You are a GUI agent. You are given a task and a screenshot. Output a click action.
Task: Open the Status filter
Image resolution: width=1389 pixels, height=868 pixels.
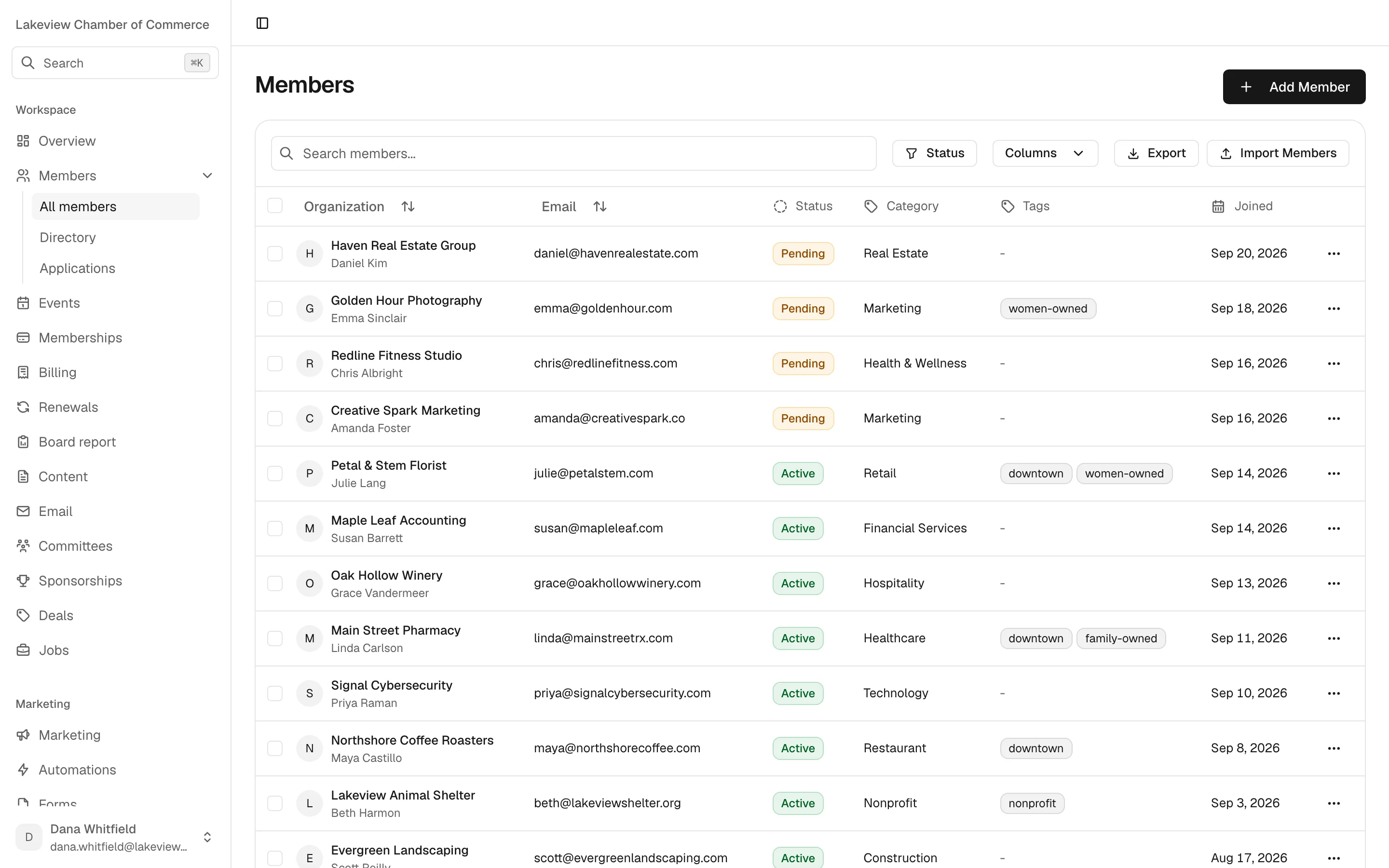tap(934, 153)
